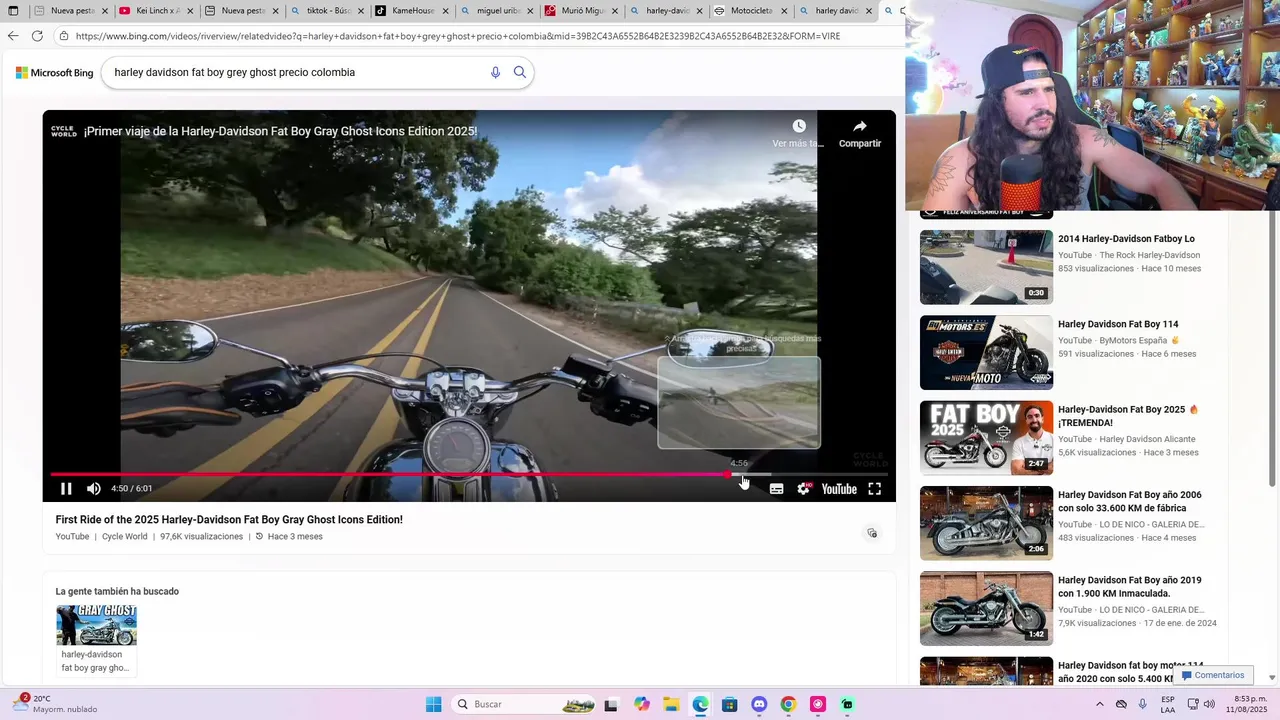Open Discord from the taskbar
This screenshot has height=720, width=1280.
click(759, 704)
